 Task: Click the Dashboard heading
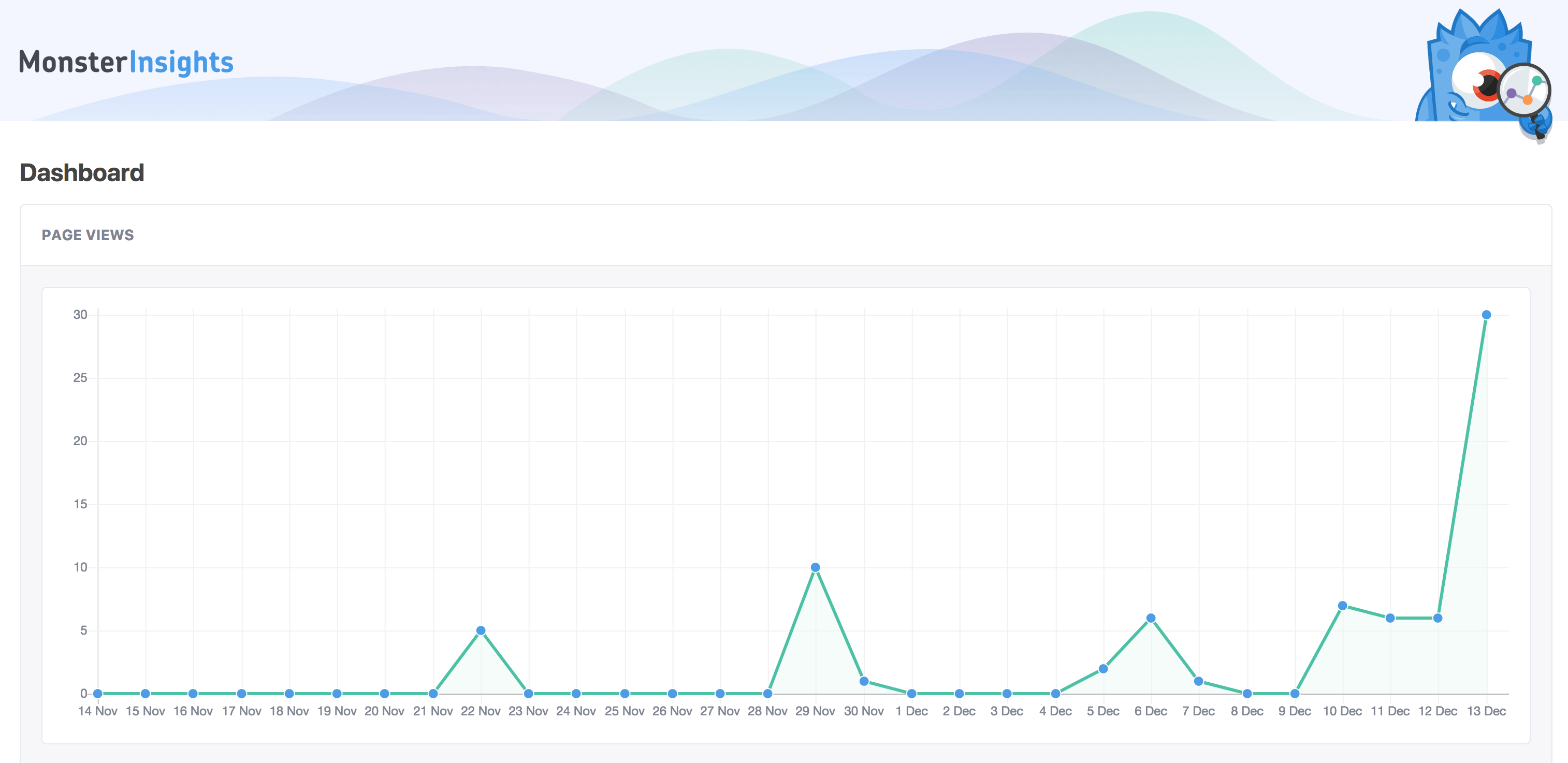point(82,173)
